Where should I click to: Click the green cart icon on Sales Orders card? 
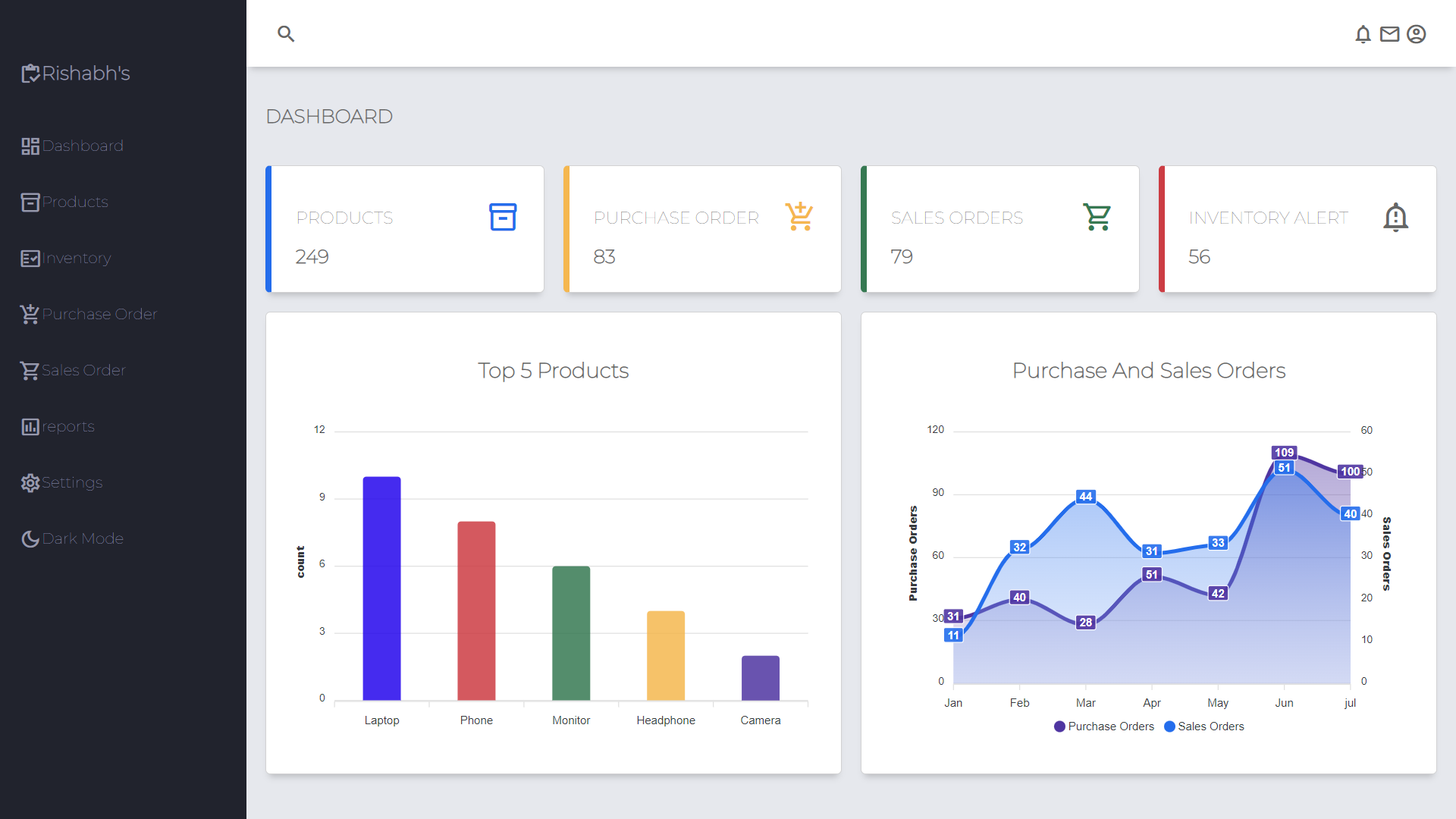(x=1097, y=217)
